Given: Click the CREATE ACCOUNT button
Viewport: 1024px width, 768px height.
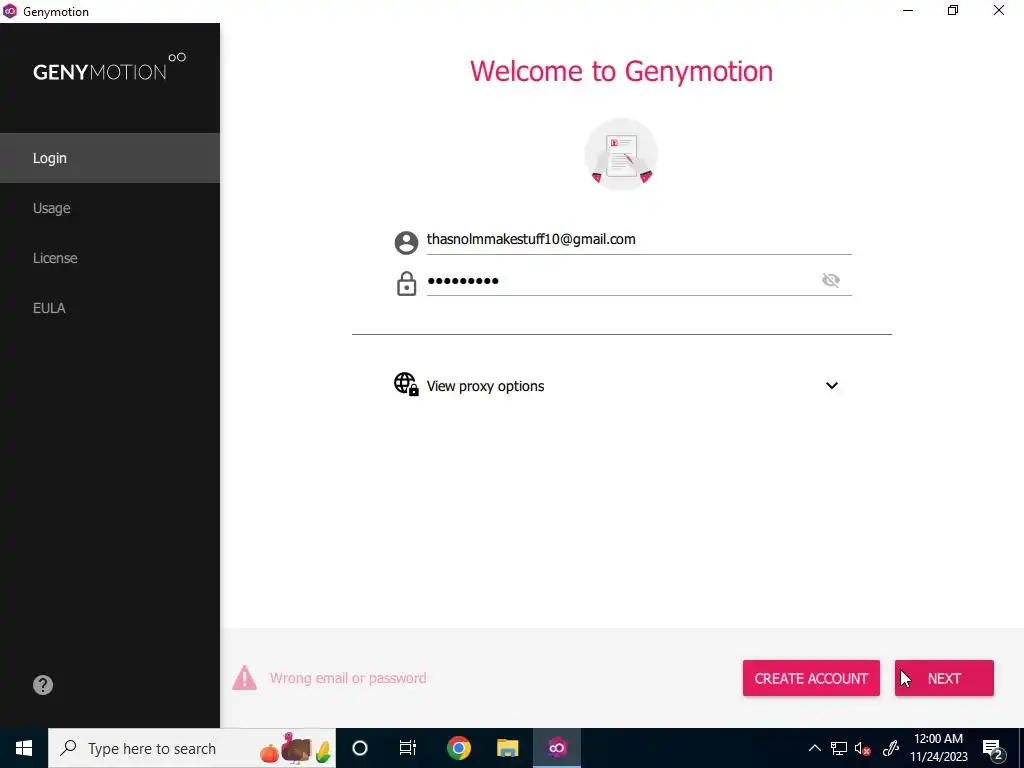Looking at the screenshot, I should click(x=811, y=678).
